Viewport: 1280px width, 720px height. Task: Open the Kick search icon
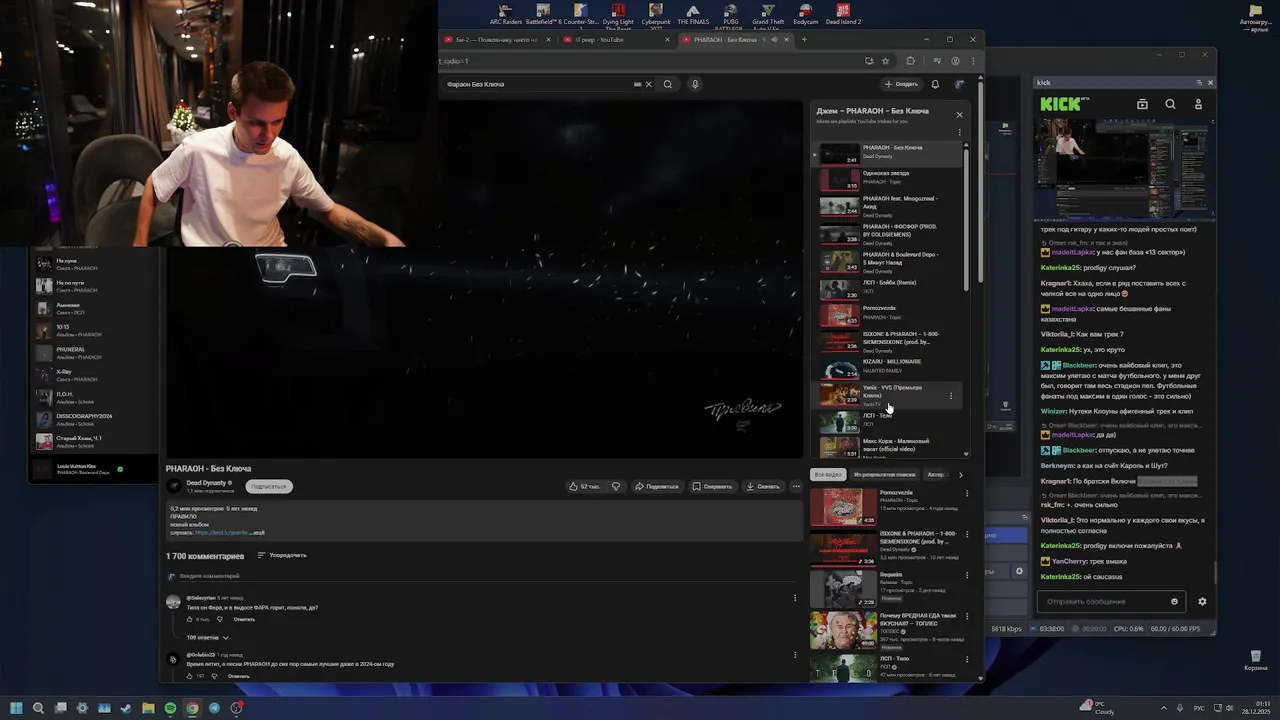pos(1170,104)
